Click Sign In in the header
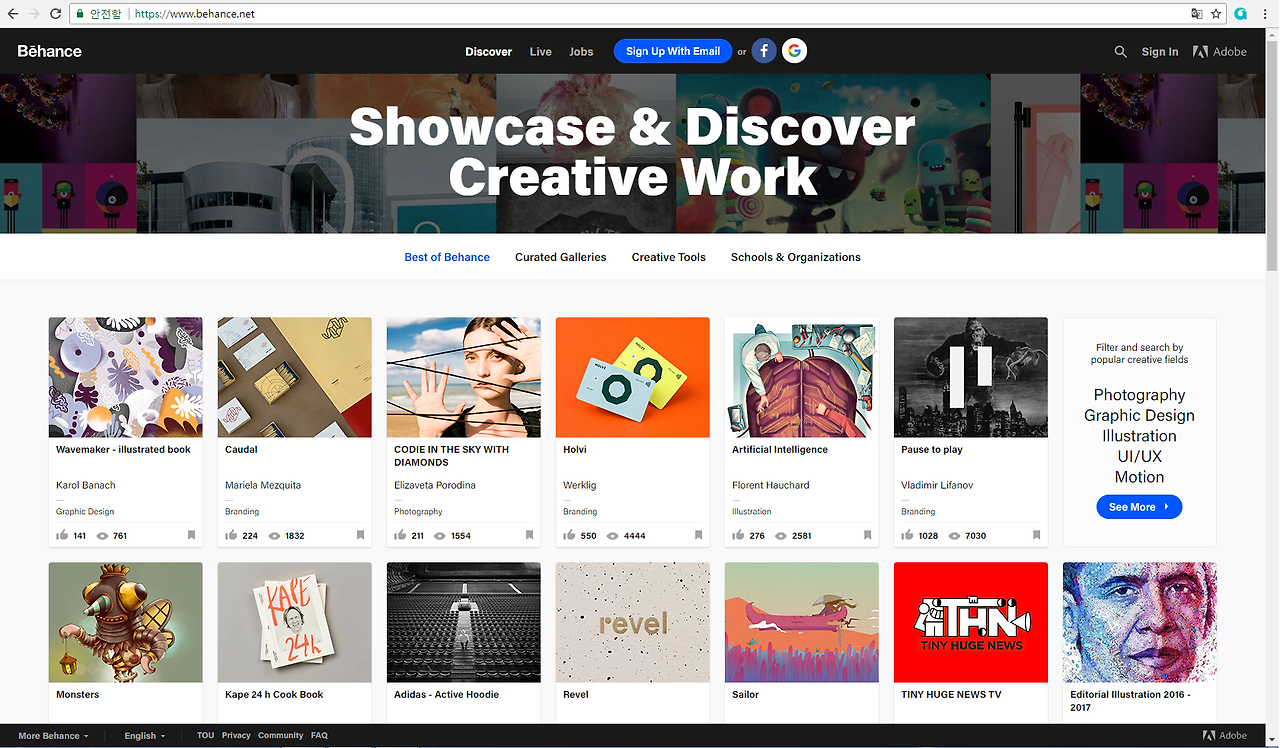This screenshot has width=1280, height=748. point(1160,52)
